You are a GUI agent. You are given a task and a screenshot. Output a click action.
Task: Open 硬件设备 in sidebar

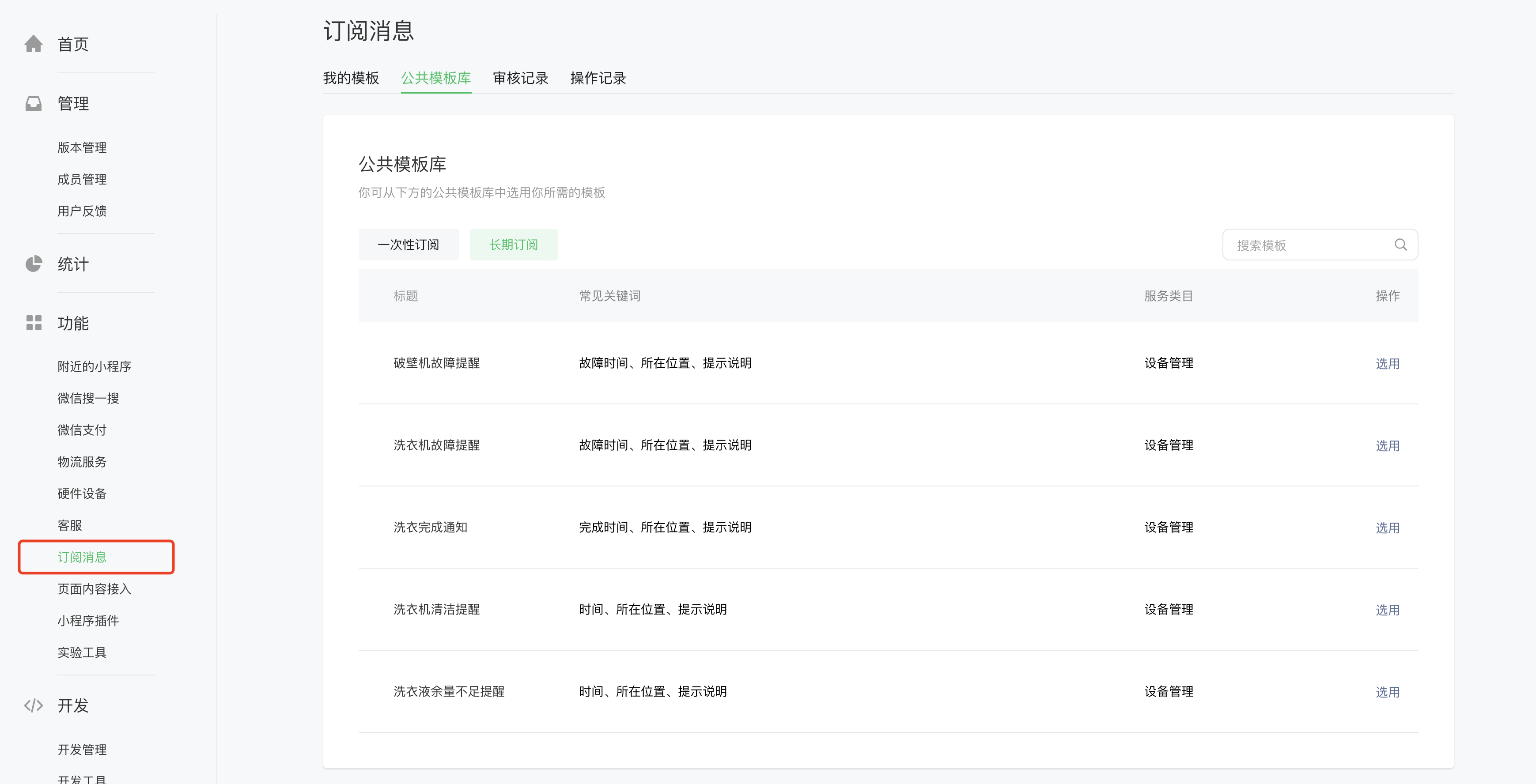(82, 494)
